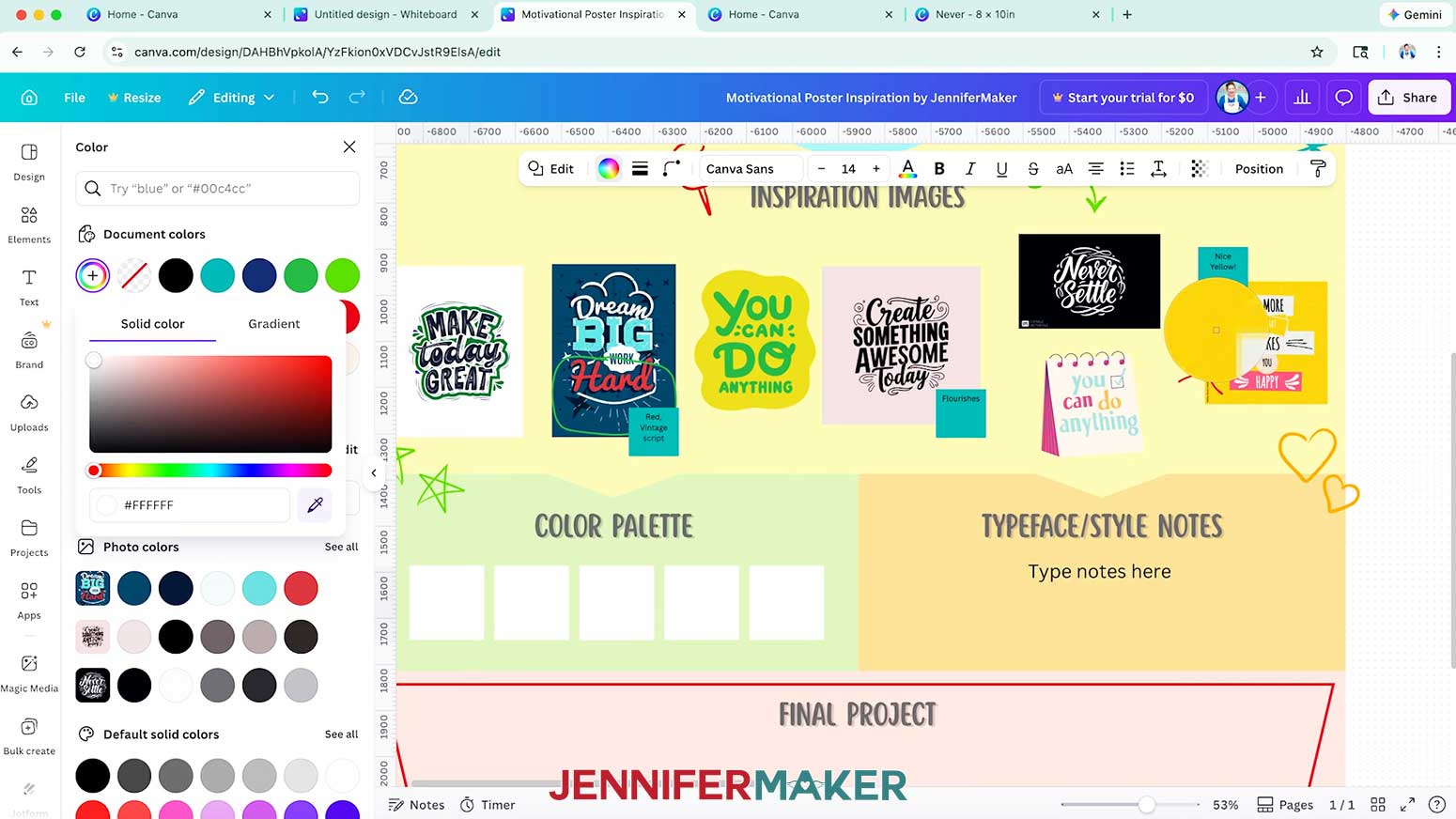Open Bulk create in the sidebar
This screenshot has width=1456, height=819.
(x=29, y=736)
